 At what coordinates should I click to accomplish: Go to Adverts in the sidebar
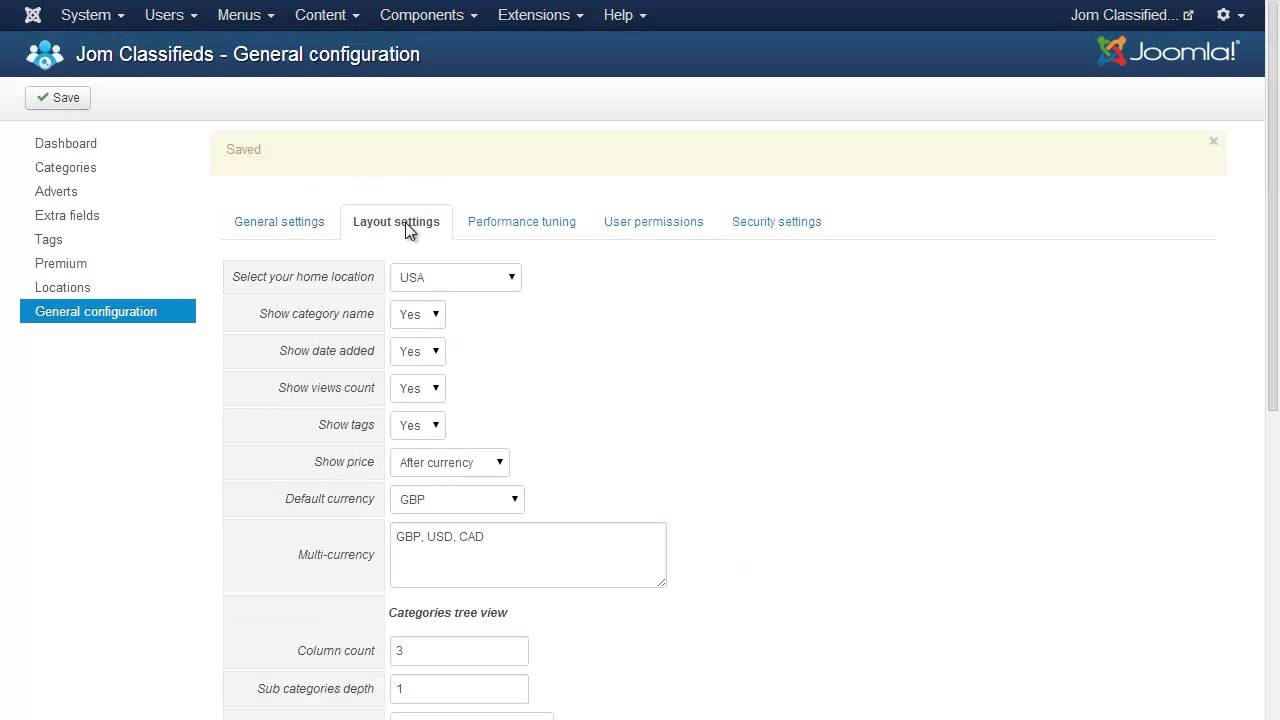coord(56,191)
